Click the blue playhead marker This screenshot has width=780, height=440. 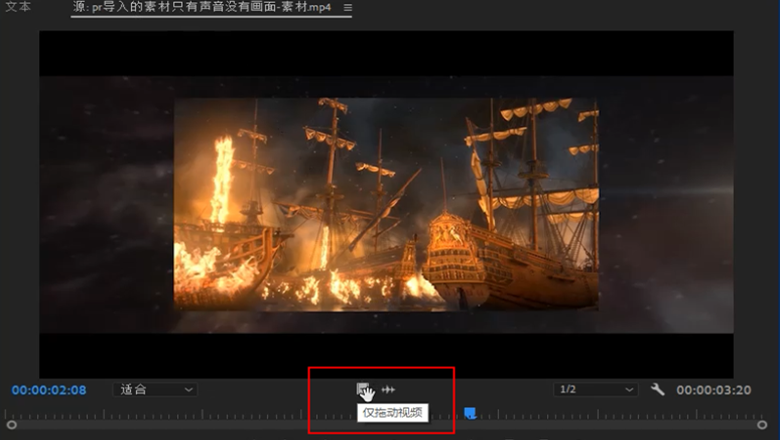tap(470, 413)
